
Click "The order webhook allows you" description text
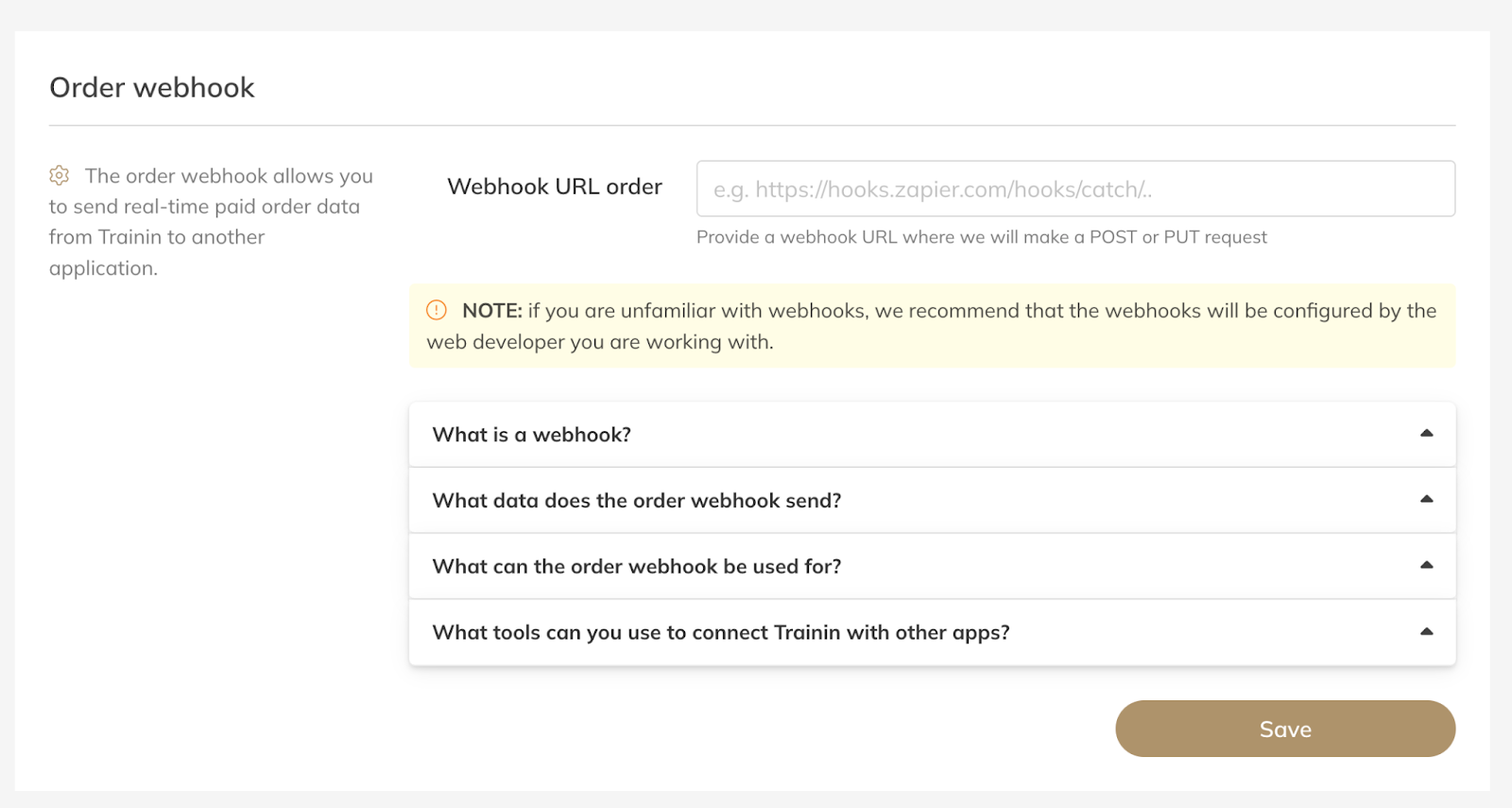229,177
